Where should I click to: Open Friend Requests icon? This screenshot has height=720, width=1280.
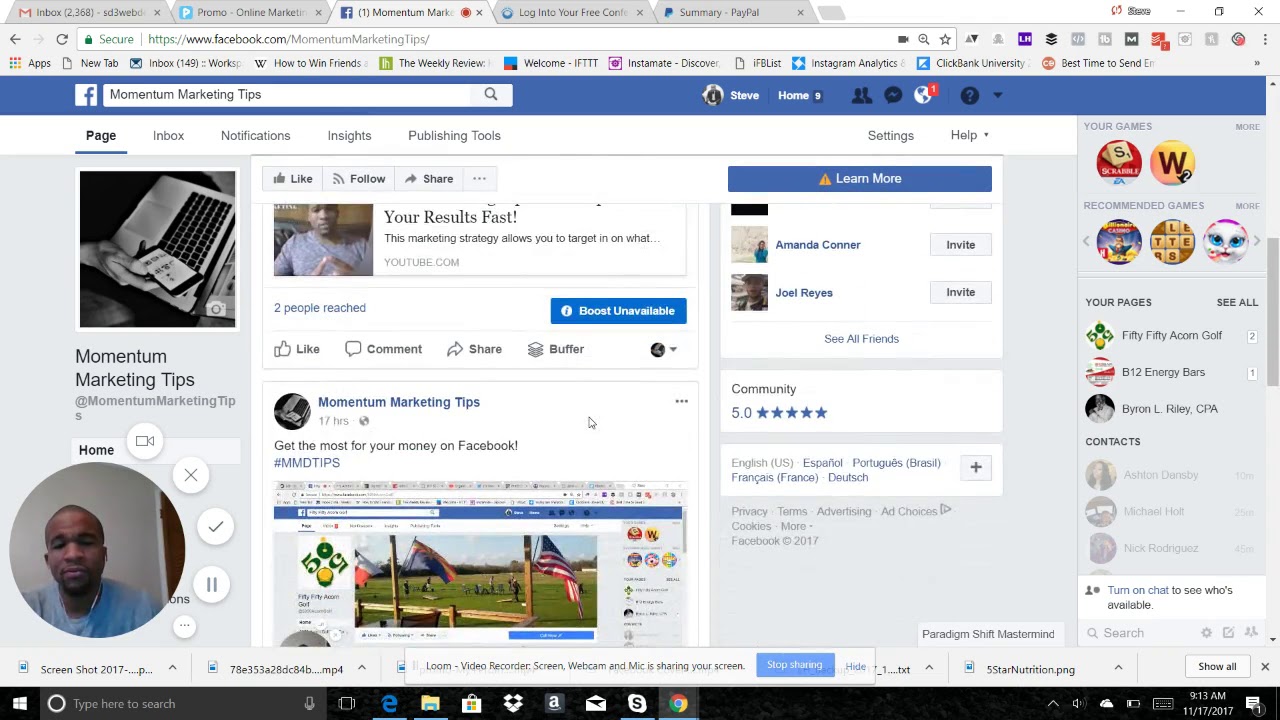861,95
